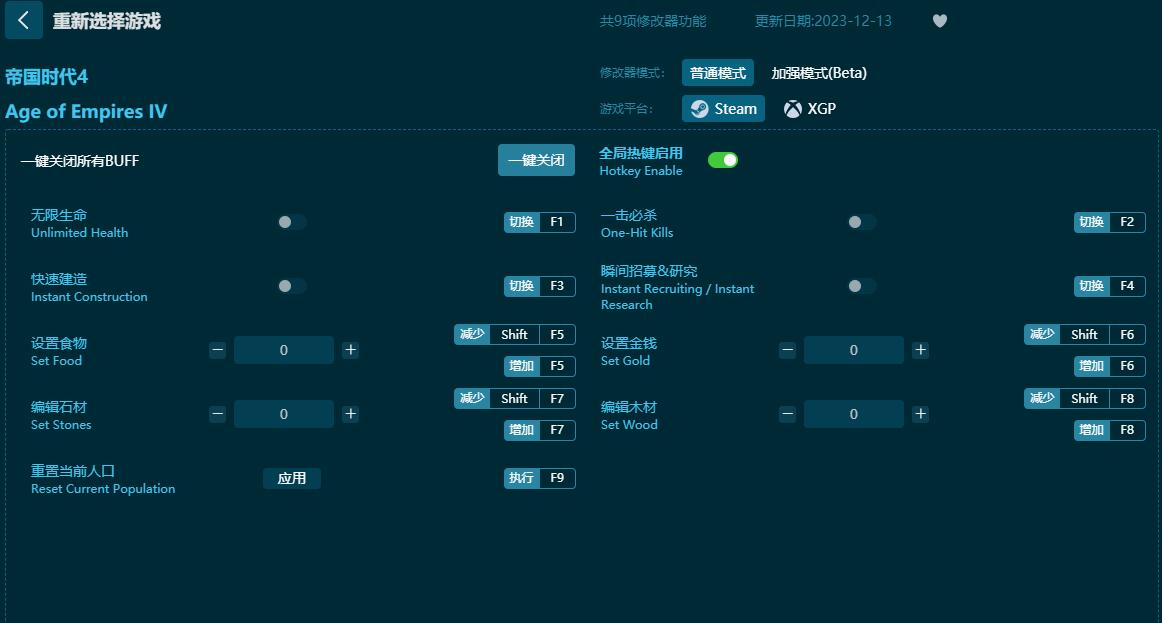The width and height of the screenshot is (1162, 623).
Task: Decrease Set Wood value with minus
Action: pyautogui.click(x=787, y=414)
